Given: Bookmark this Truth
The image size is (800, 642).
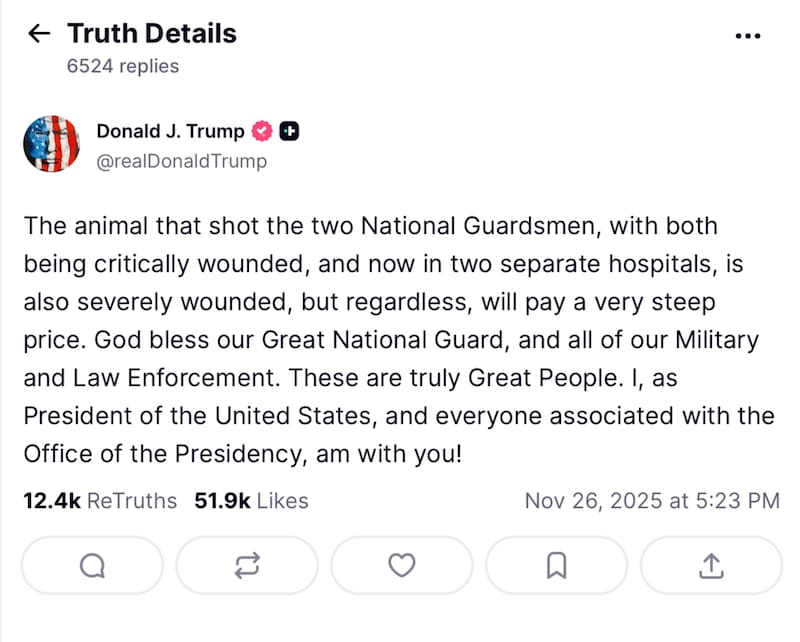Looking at the screenshot, I should [x=557, y=566].
